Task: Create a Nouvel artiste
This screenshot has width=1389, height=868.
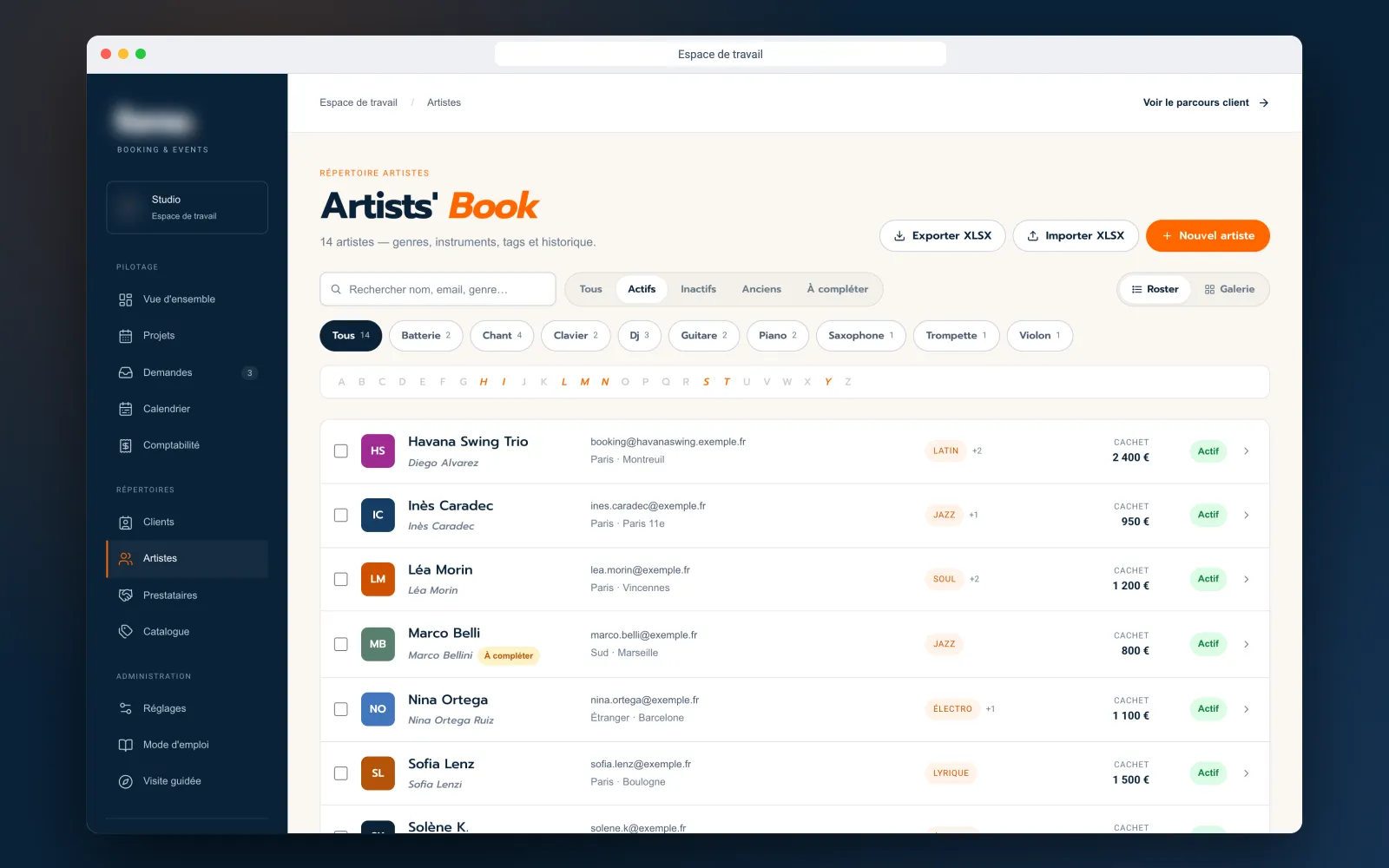Action: pyautogui.click(x=1208, y=236)
